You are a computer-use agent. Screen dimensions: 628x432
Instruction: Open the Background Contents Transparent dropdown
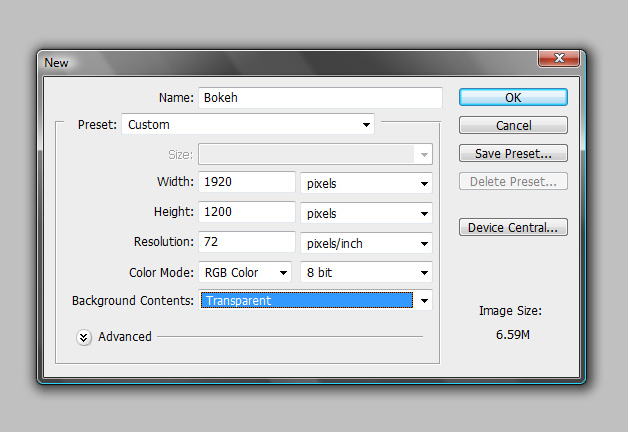(316, 300)
